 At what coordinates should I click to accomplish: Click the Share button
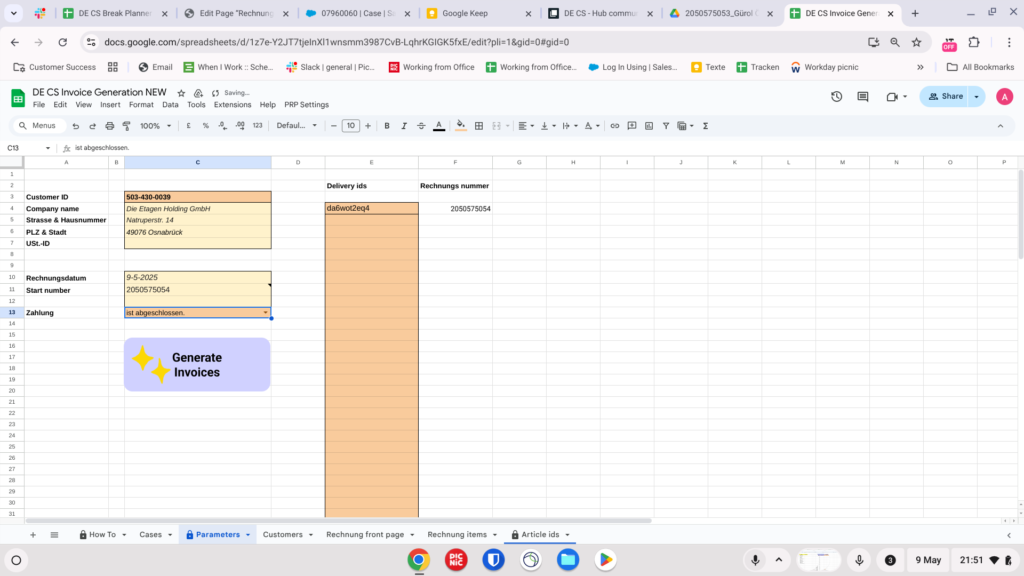pyautogui.click(x=945, y=96)
